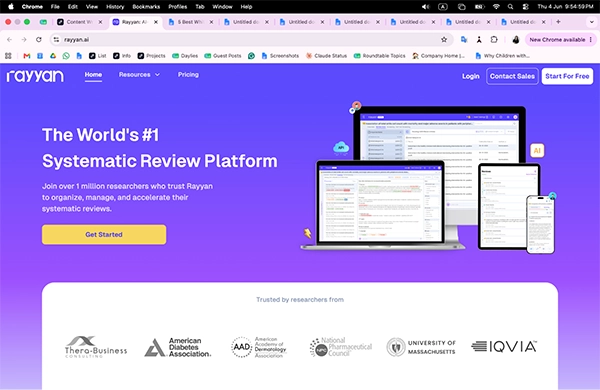Open the Apps grid in bookmarks bar

pyautogui.click(x=8, y=56)
